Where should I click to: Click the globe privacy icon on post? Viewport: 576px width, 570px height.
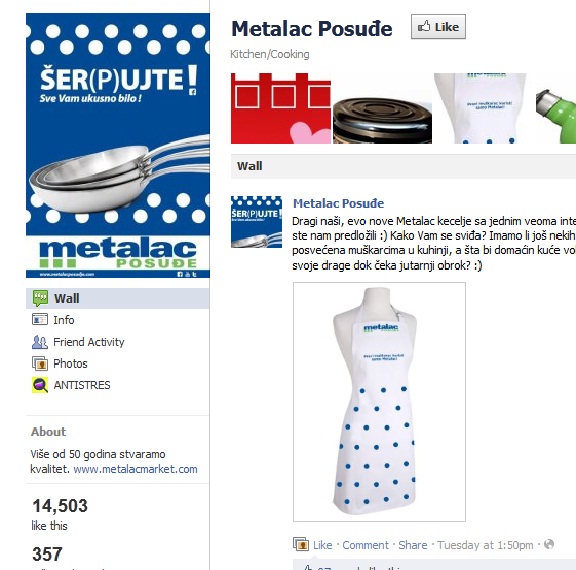pos(548,544)
